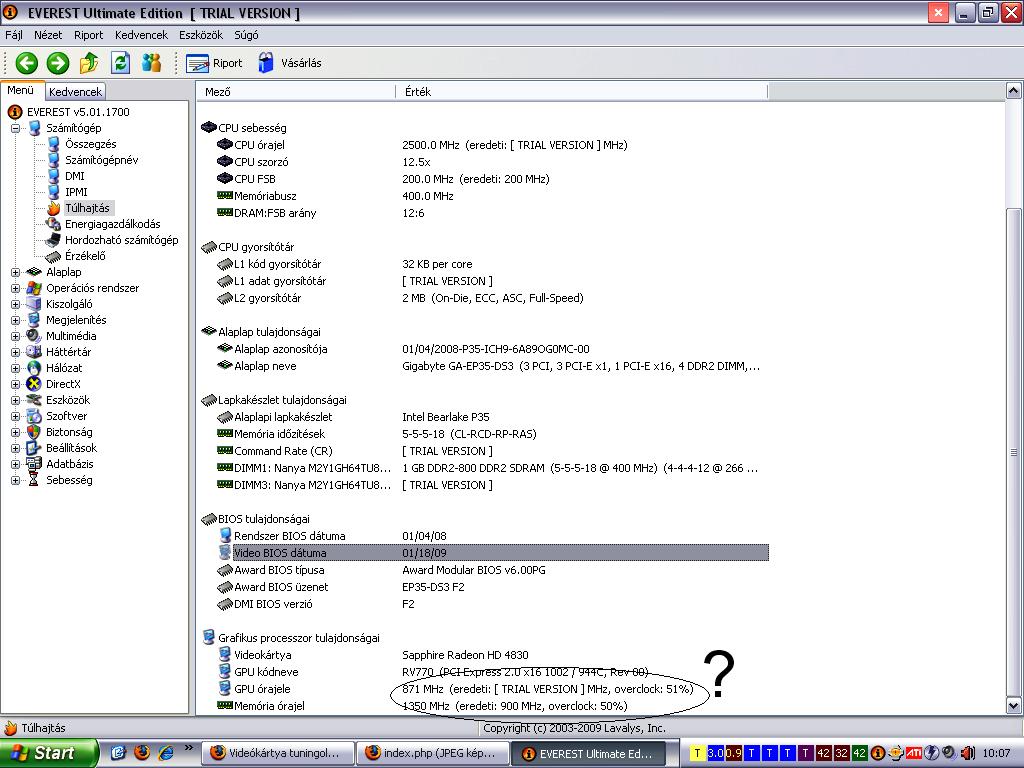
Task: Open the Windows Start button
Action: pyautogui.click(x=49, y=753)
